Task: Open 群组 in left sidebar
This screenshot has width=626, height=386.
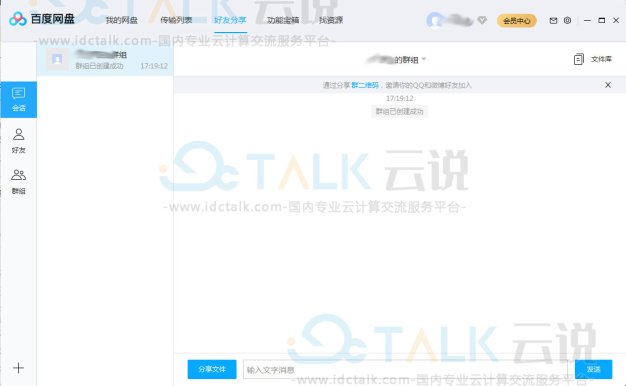Action: coord(19,182)
